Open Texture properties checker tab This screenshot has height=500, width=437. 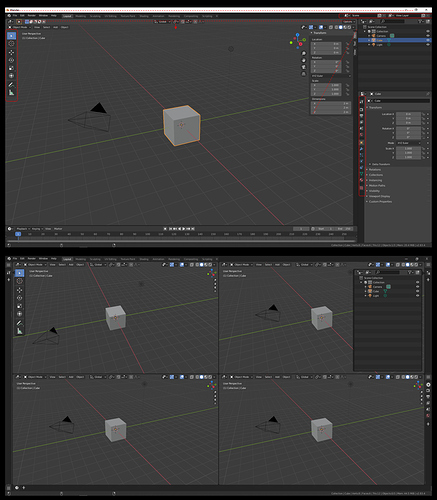361,188
